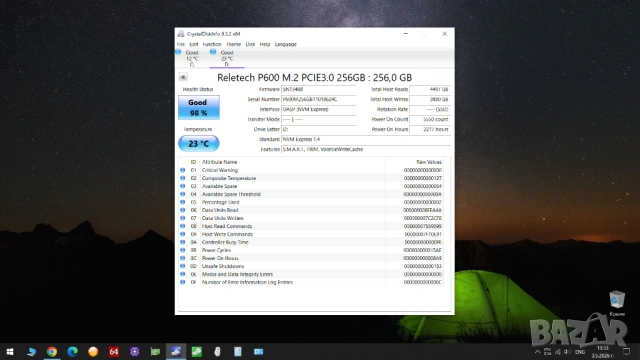Show hidden system tray icons chevron
The height and width of the screenshot is (360, 640).
click(x=538, y=352)
